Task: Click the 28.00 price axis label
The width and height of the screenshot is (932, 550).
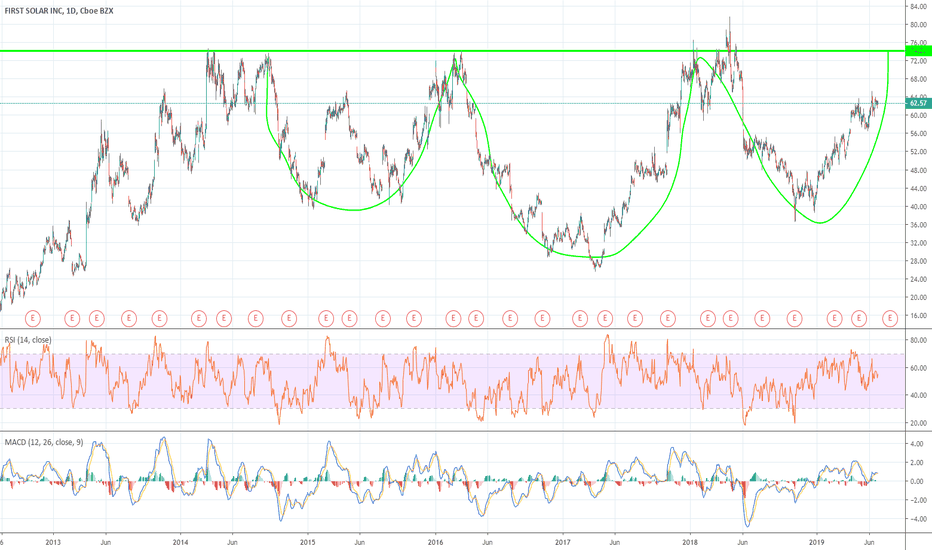Action: [x=918, y=261]
